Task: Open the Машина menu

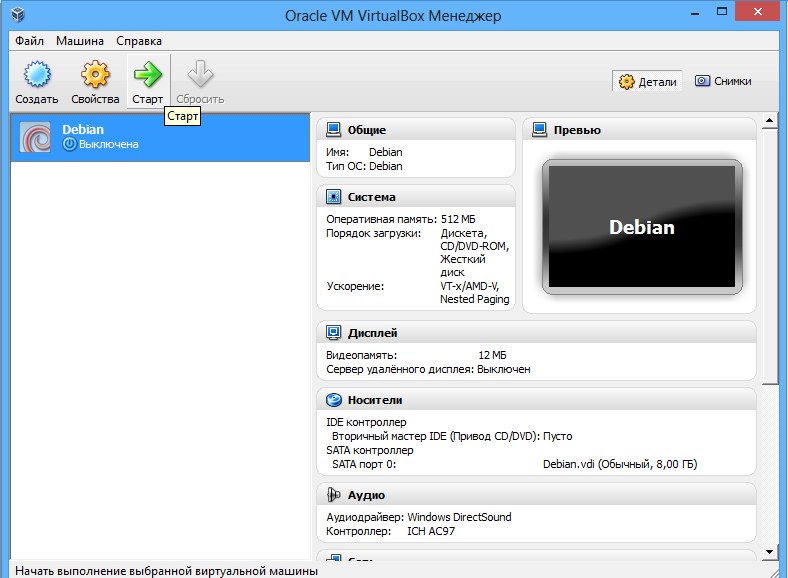Action: 80,41
